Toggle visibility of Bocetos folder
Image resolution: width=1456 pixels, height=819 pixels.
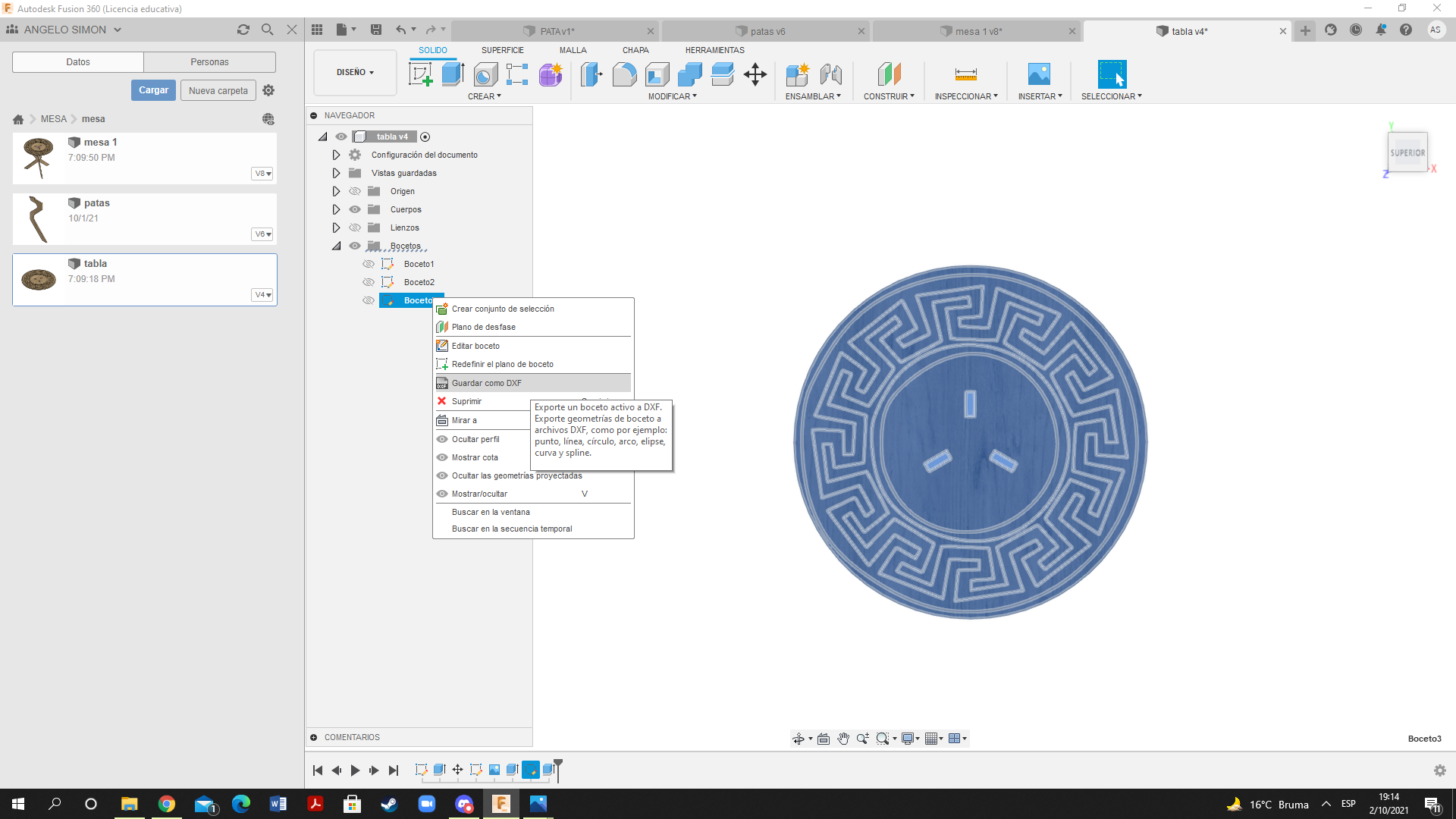point(355,246)
